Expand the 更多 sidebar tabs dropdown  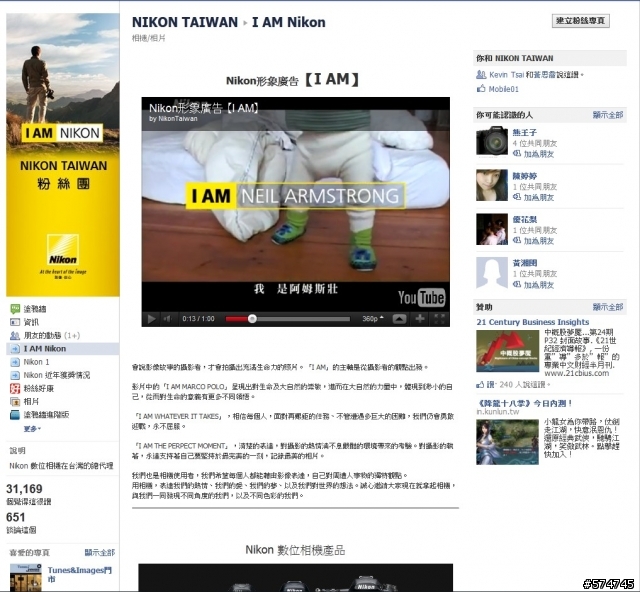(32, 429)
